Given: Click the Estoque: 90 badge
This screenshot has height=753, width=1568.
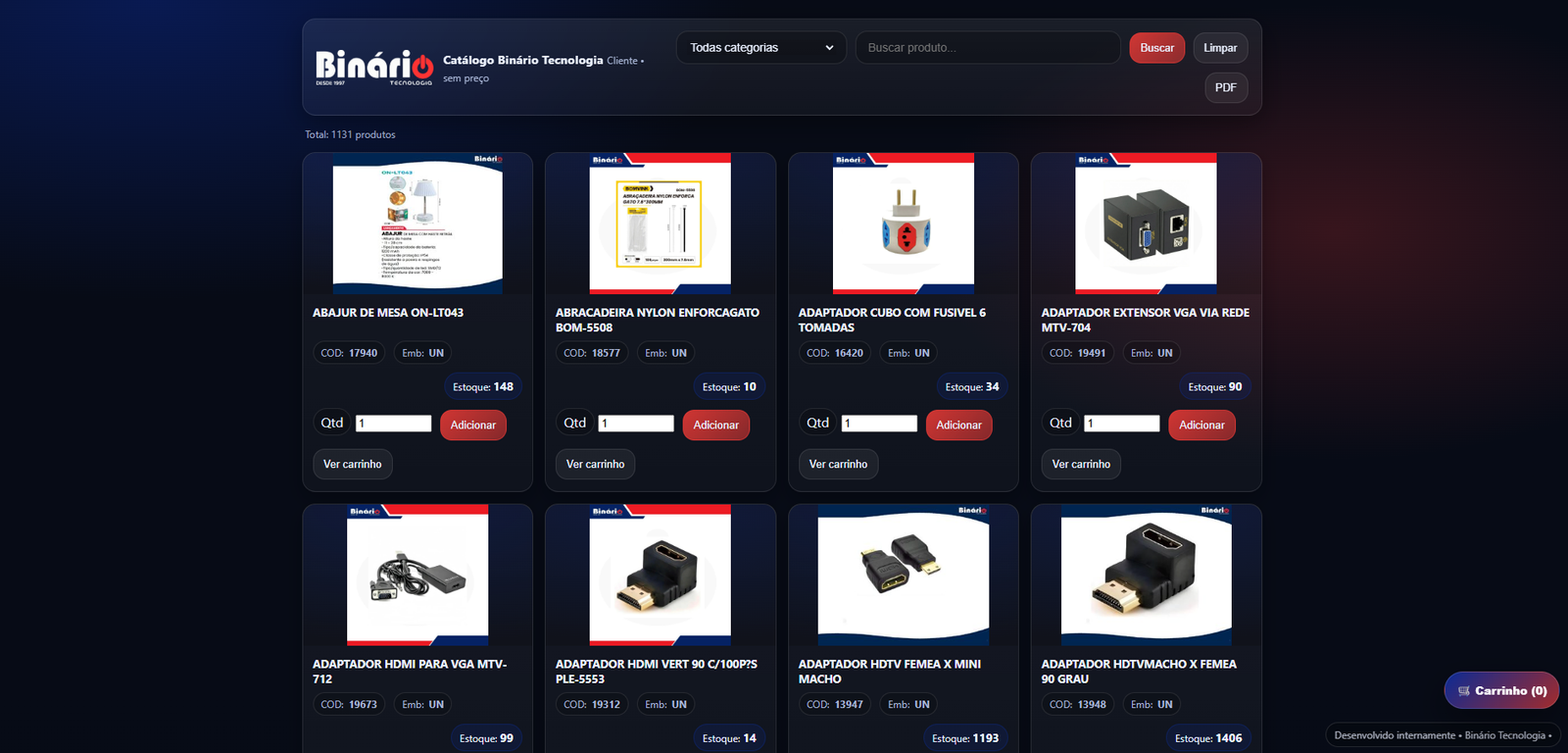Looking at the screenshot, I should [1215, 387].
